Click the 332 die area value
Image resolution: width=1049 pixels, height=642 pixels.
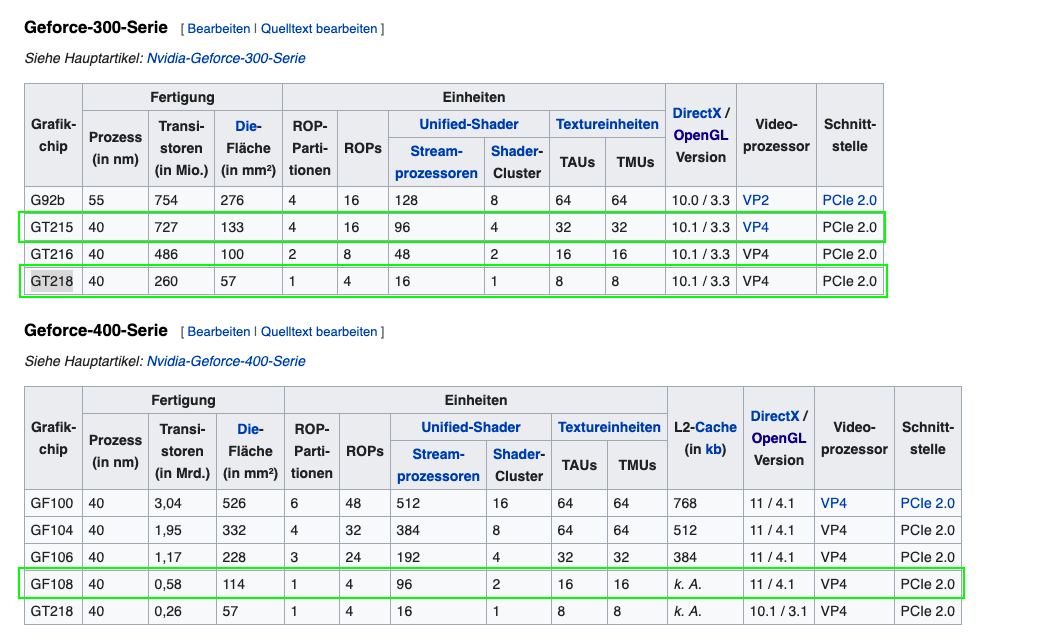pos(234,530)
